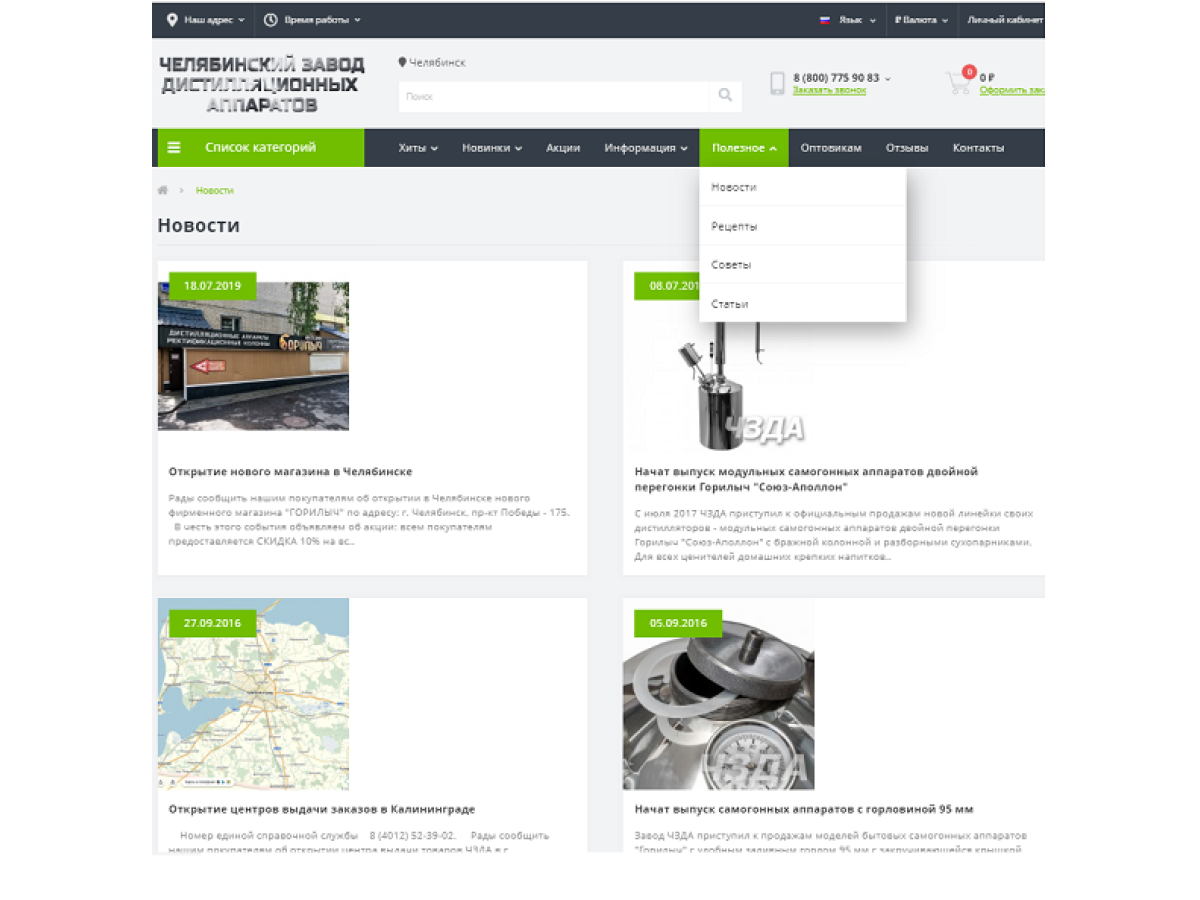This screenshot has width=1200, height=900.
Task: Click inside the Поиск search field
Action: pyautogui.click(x=553, y=96)
